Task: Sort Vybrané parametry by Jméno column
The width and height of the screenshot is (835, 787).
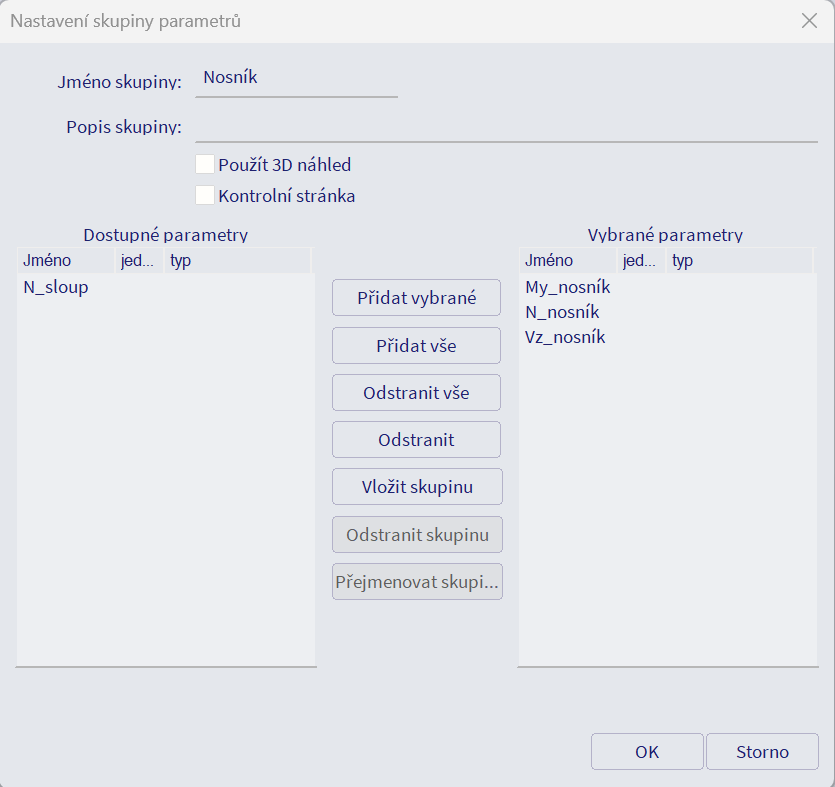Action: click(x=566, y=261)
